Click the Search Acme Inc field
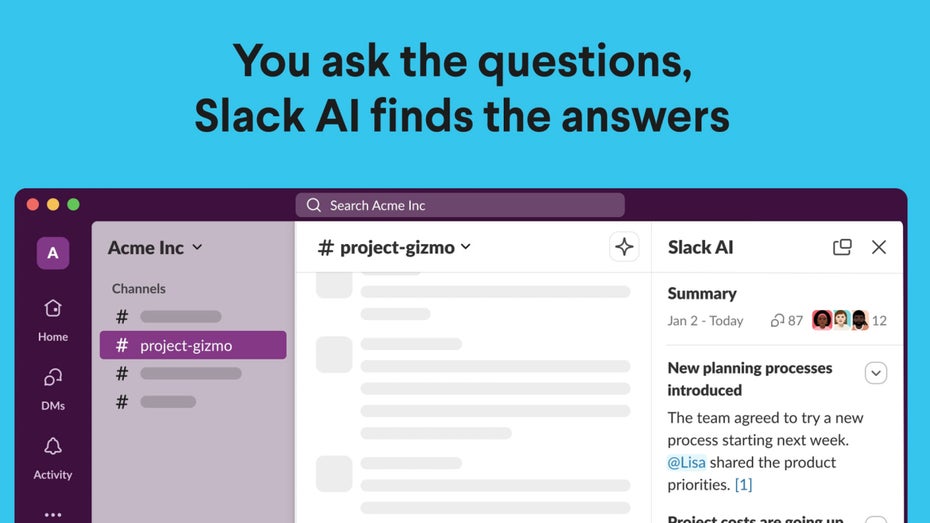The width and height of the screenshot is (930, 523). tap(460, 205)
